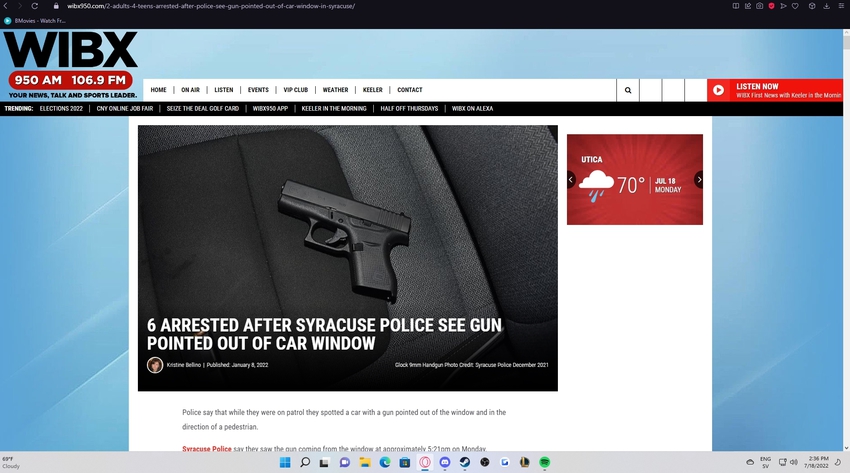850x473 pixels.
Task: Open the easy setup menu icon
Action: click(x=841, y=6)
